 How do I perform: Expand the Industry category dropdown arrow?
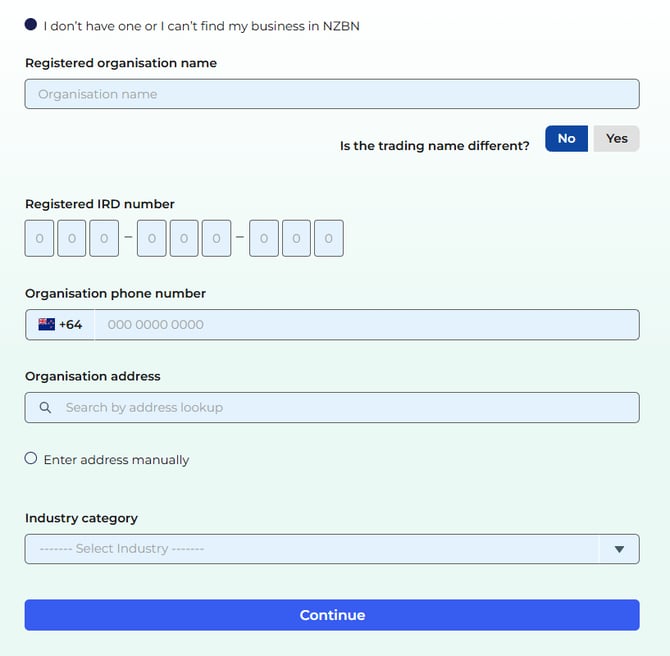coord(619,549)
